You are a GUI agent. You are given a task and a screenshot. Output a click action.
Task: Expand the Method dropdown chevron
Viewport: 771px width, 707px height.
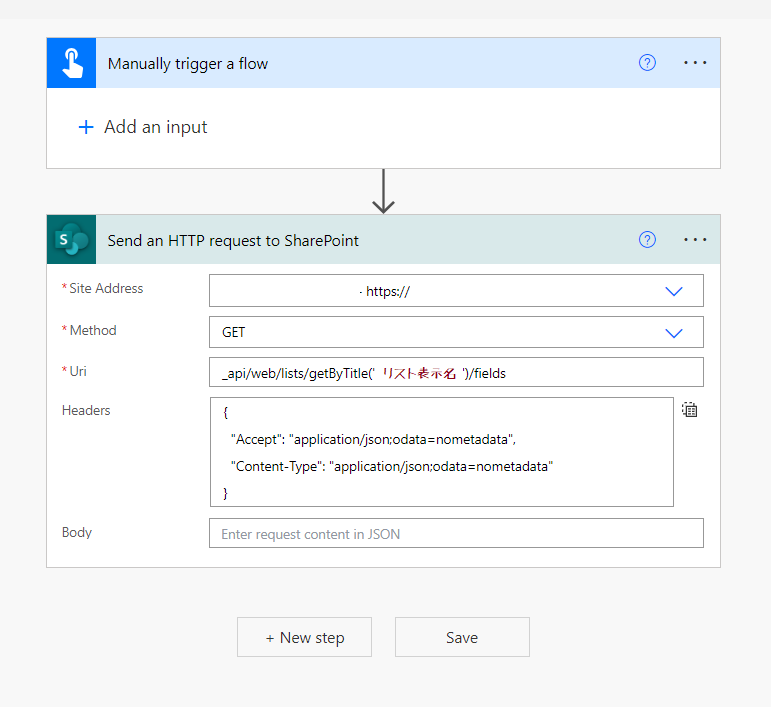[674, 333]
